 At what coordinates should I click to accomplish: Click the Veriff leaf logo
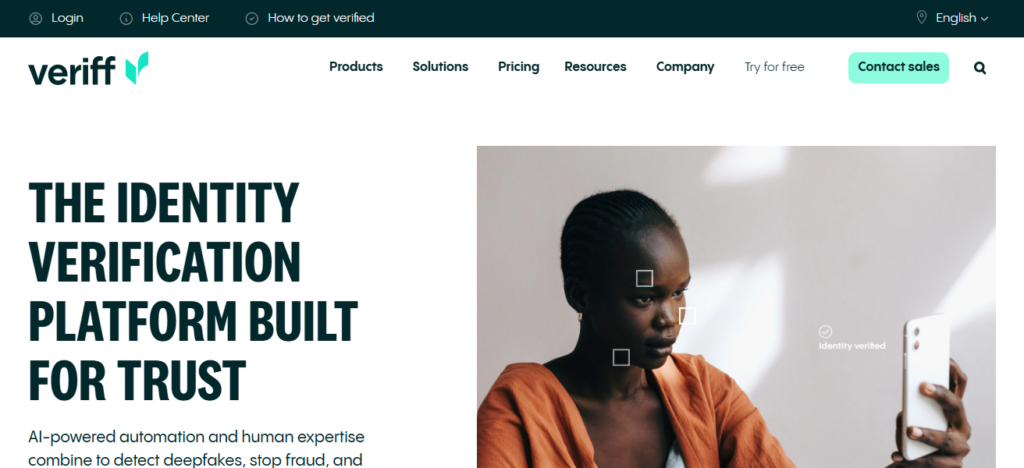(137, 68)
